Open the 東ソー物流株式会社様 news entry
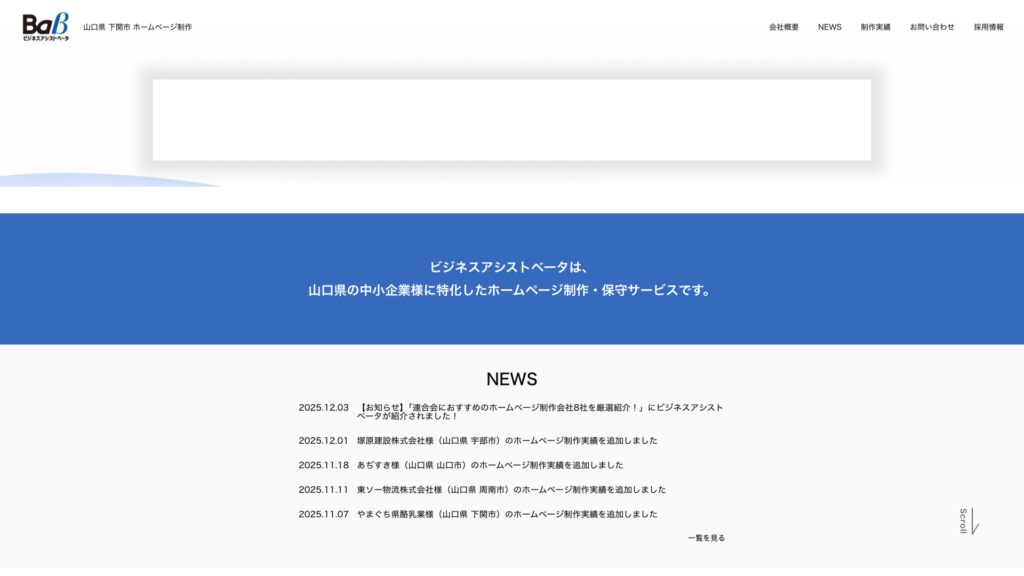The width and height of the screenshot is (1024, 576). [x=511, y=490]
